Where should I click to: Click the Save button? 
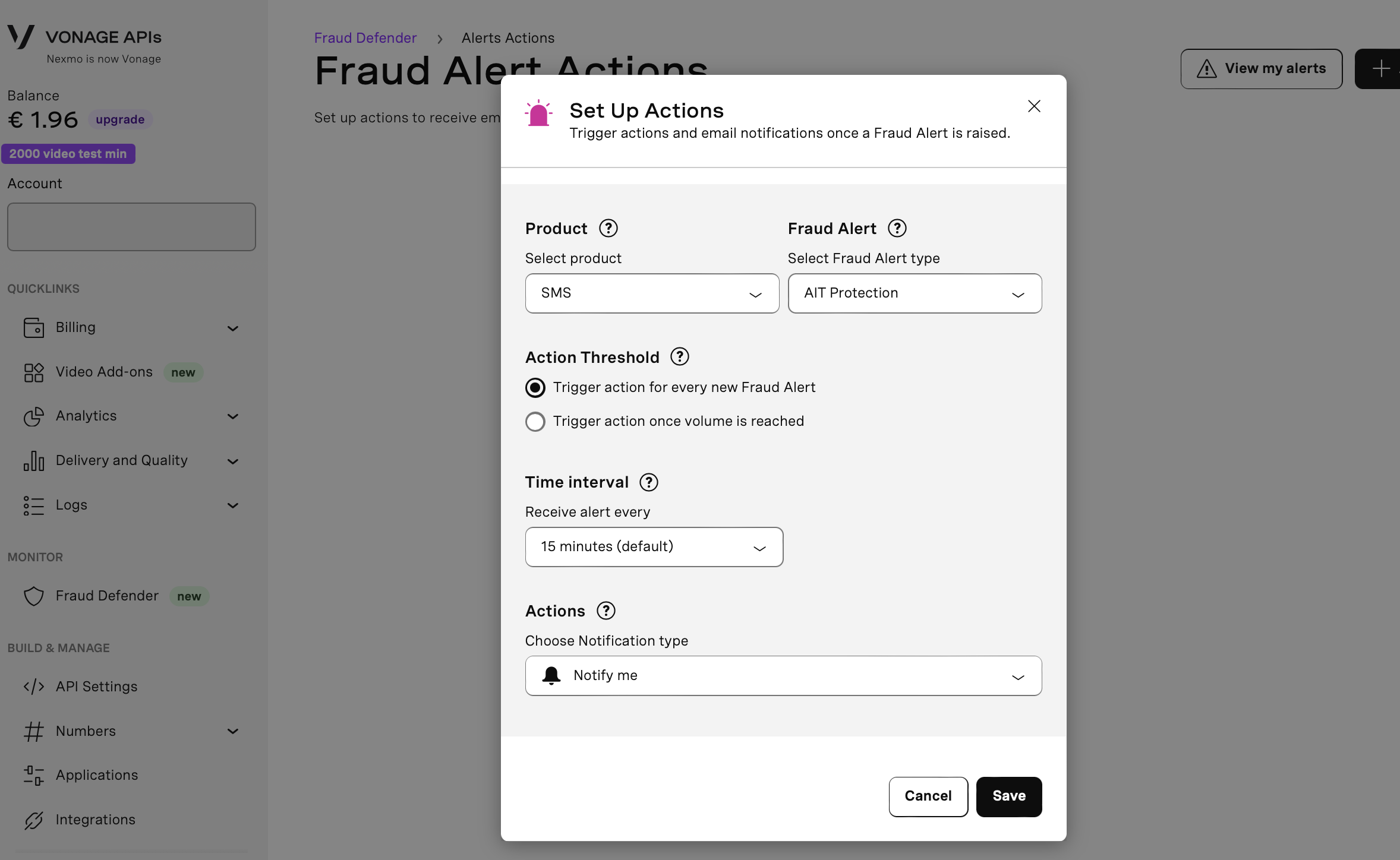coord(1008,796)
